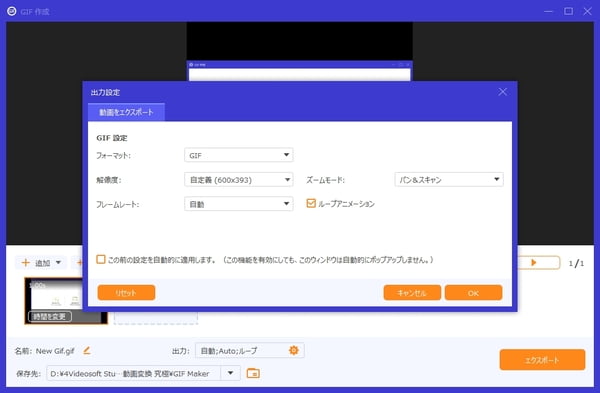Open the ズームモード パン&スキャン dropdown
Image resolution: width=600 pixels, height=393 pixels.
click(449, 179)
